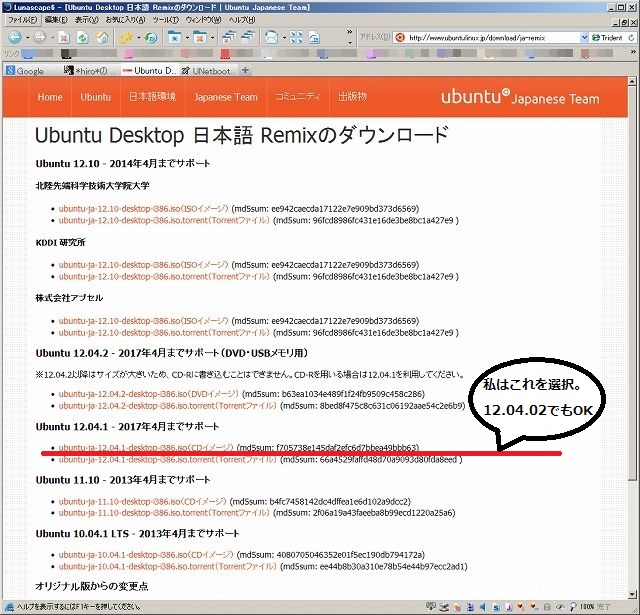Open the ファイル(F) menu
This screenshot has width=640, height=615.
coord(22,20)
